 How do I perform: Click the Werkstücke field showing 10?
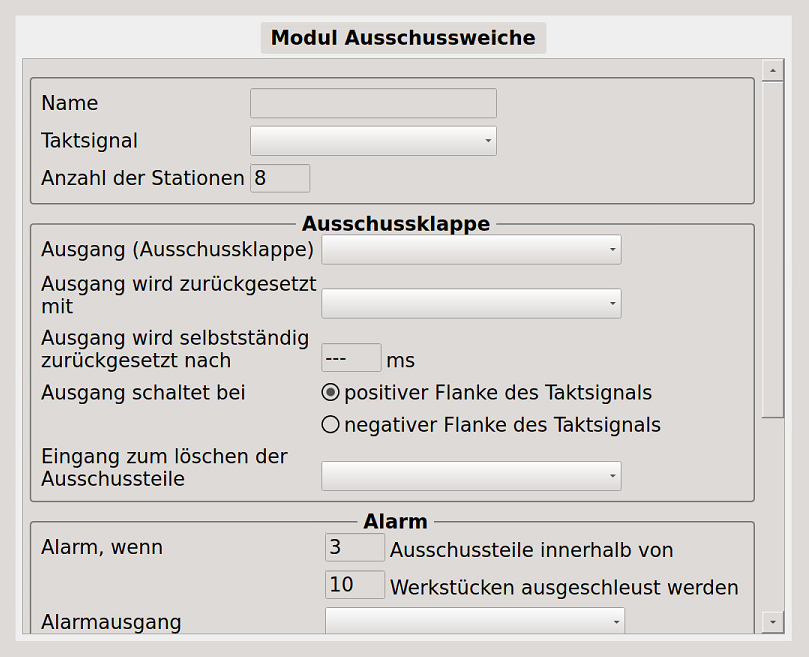coord(354,585)
